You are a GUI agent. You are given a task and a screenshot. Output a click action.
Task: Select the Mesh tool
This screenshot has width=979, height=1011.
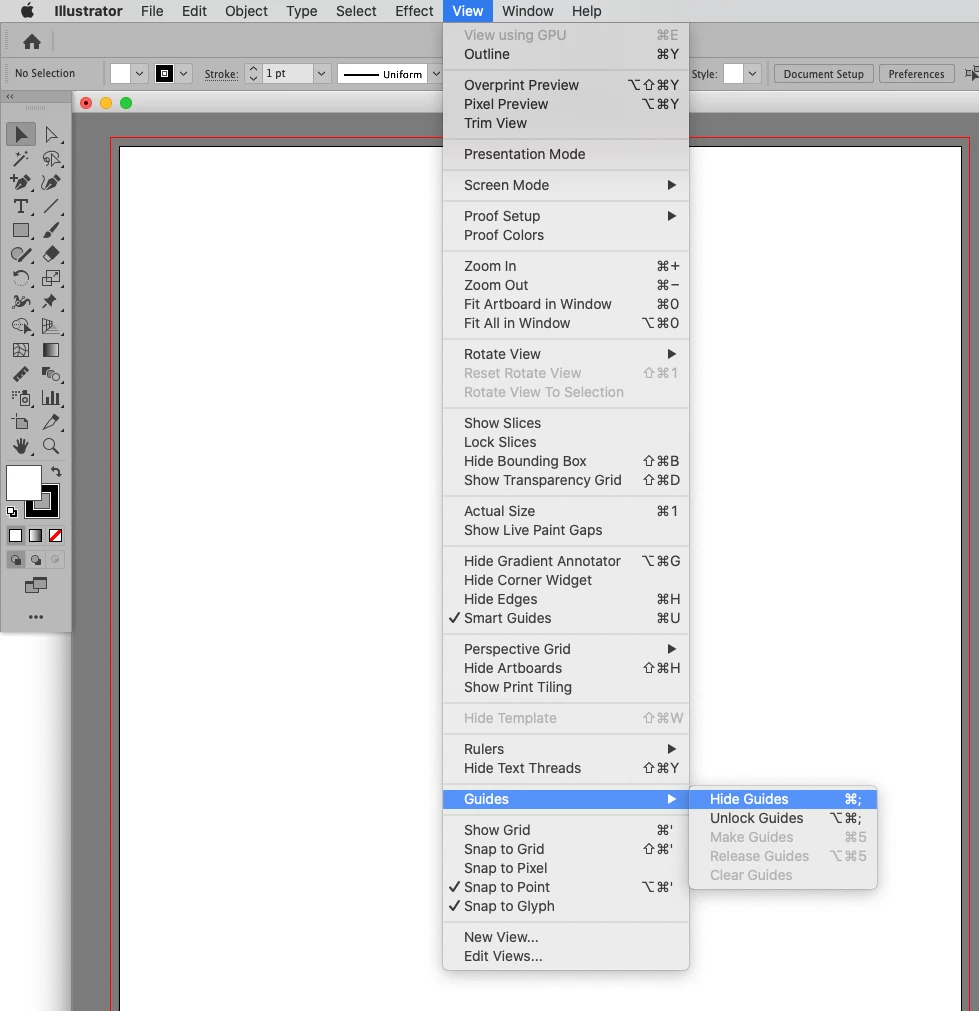pyautogui.click(x=21, y=350)
